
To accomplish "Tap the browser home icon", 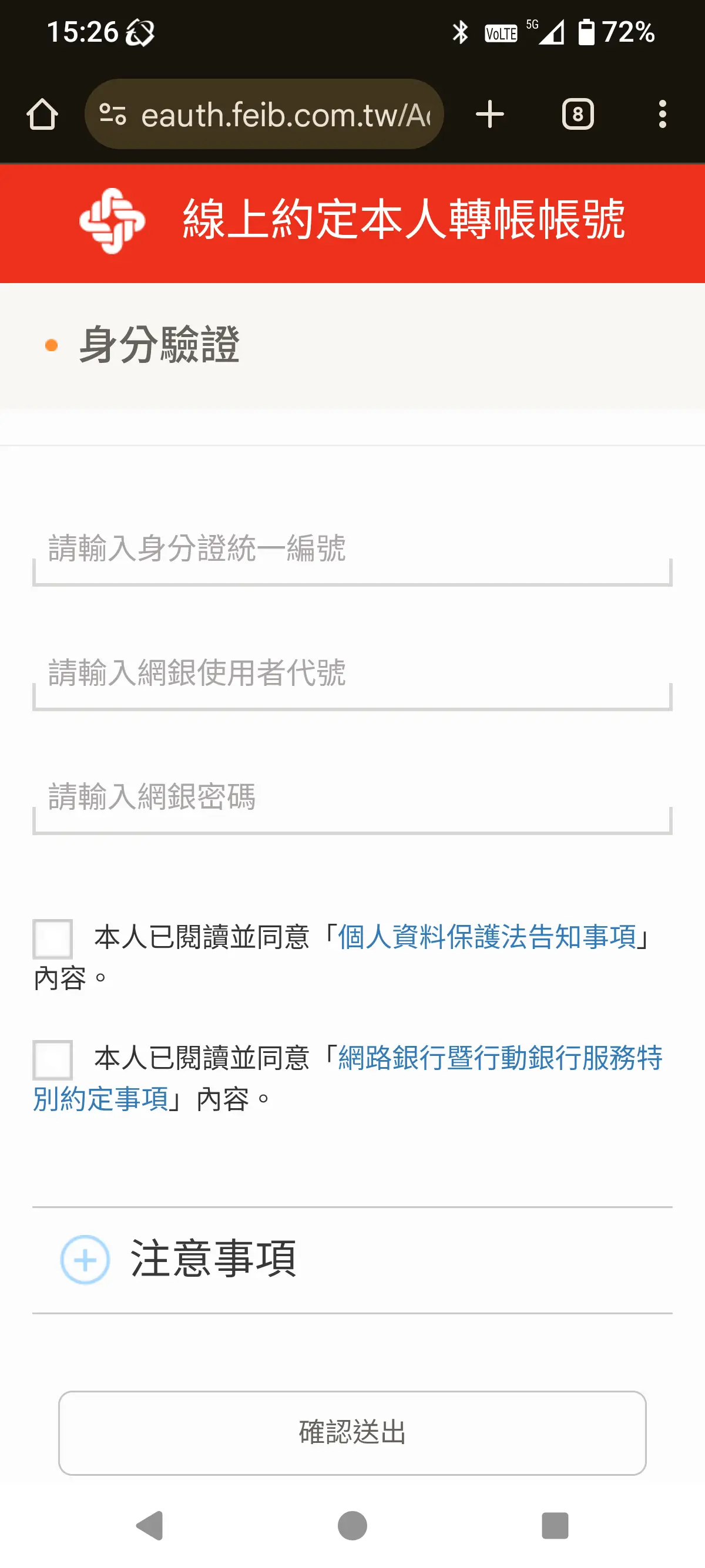I will pos(42,115).
